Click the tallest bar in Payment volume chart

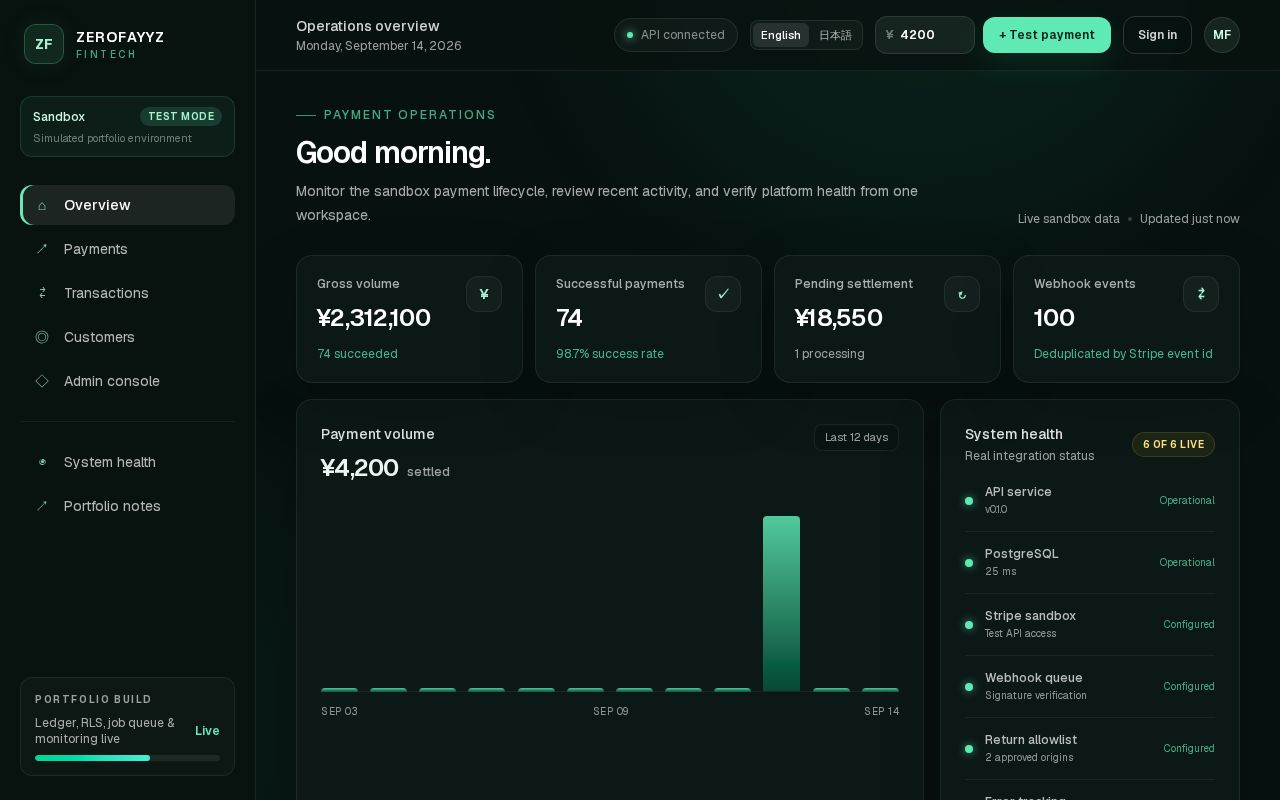[781, 603]
